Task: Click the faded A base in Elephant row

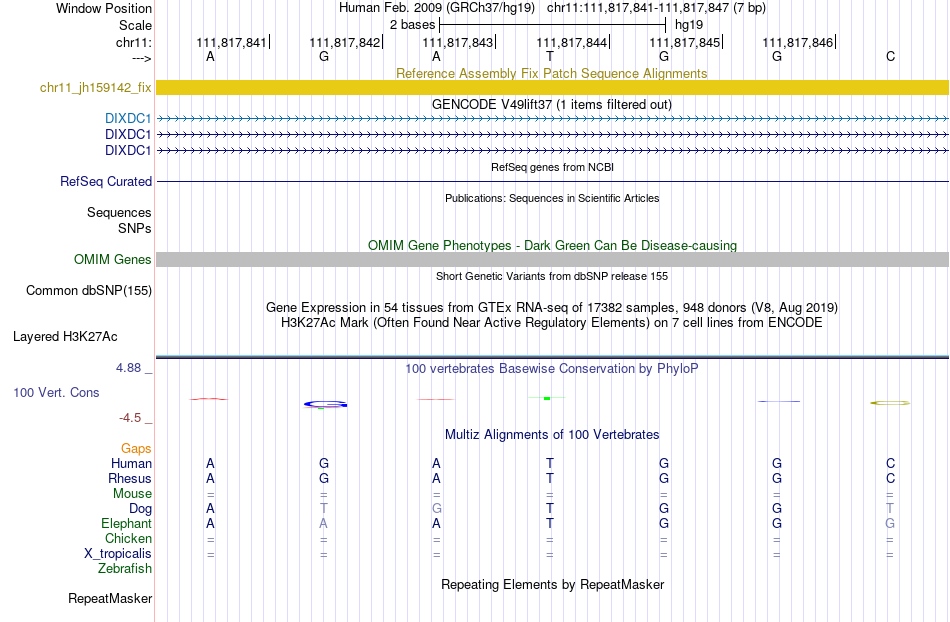Action: click(324, 524)
